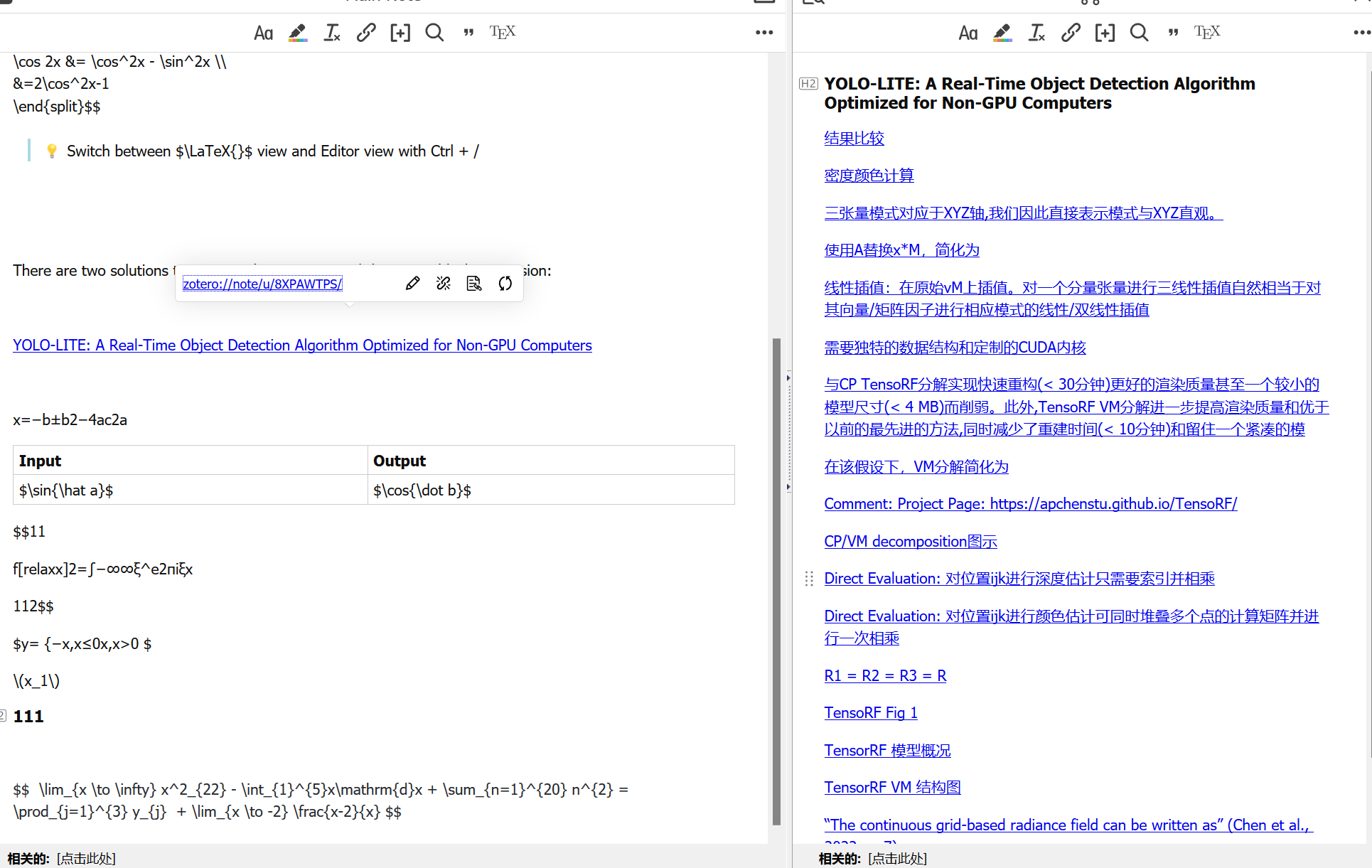Click the H2 heading marker next to the YOLO-LITE title
1372x868 pixels.
pos(808,83)
